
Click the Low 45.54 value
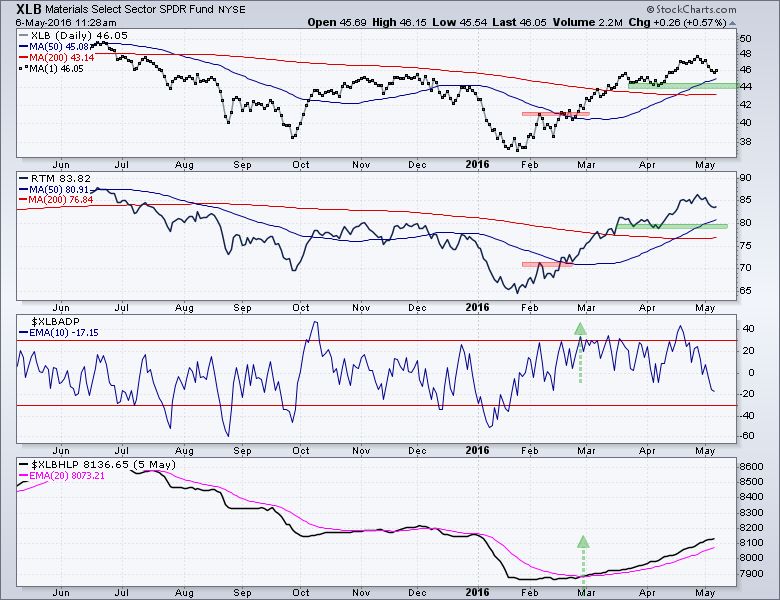click(460, 22)
